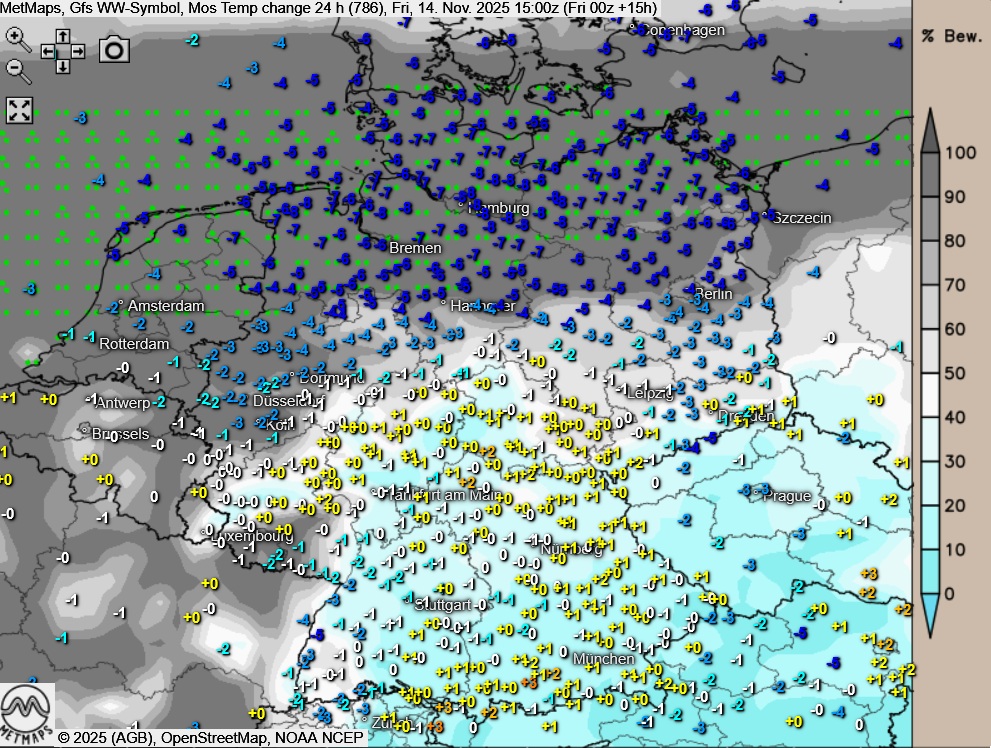Click the map title header text
This screenshot has height=748, width=991.
pos(330,8)
